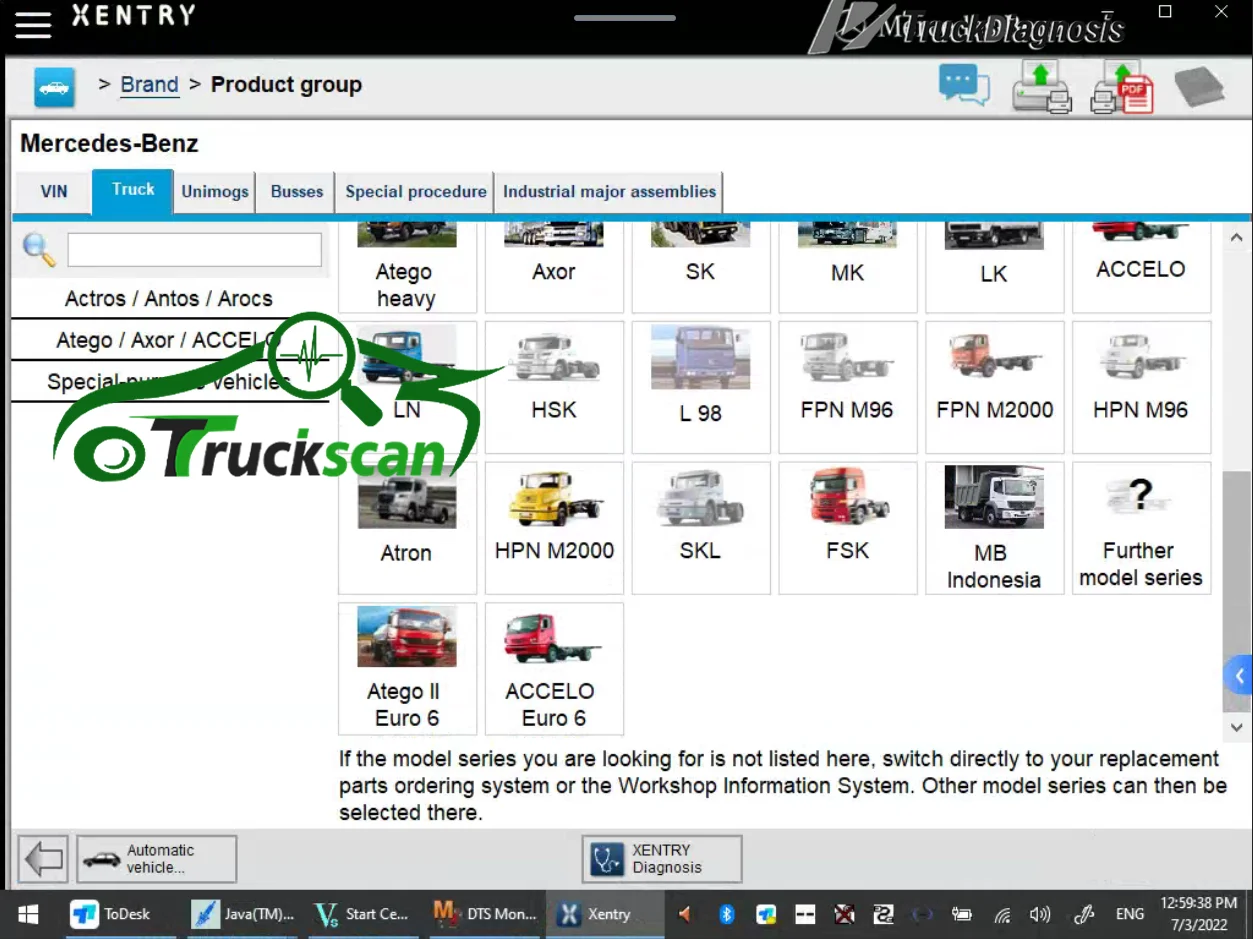This screenshot has width=1253, height=939.
Task: Switch to Start Center taskbar app
Action: coord(362,914)
